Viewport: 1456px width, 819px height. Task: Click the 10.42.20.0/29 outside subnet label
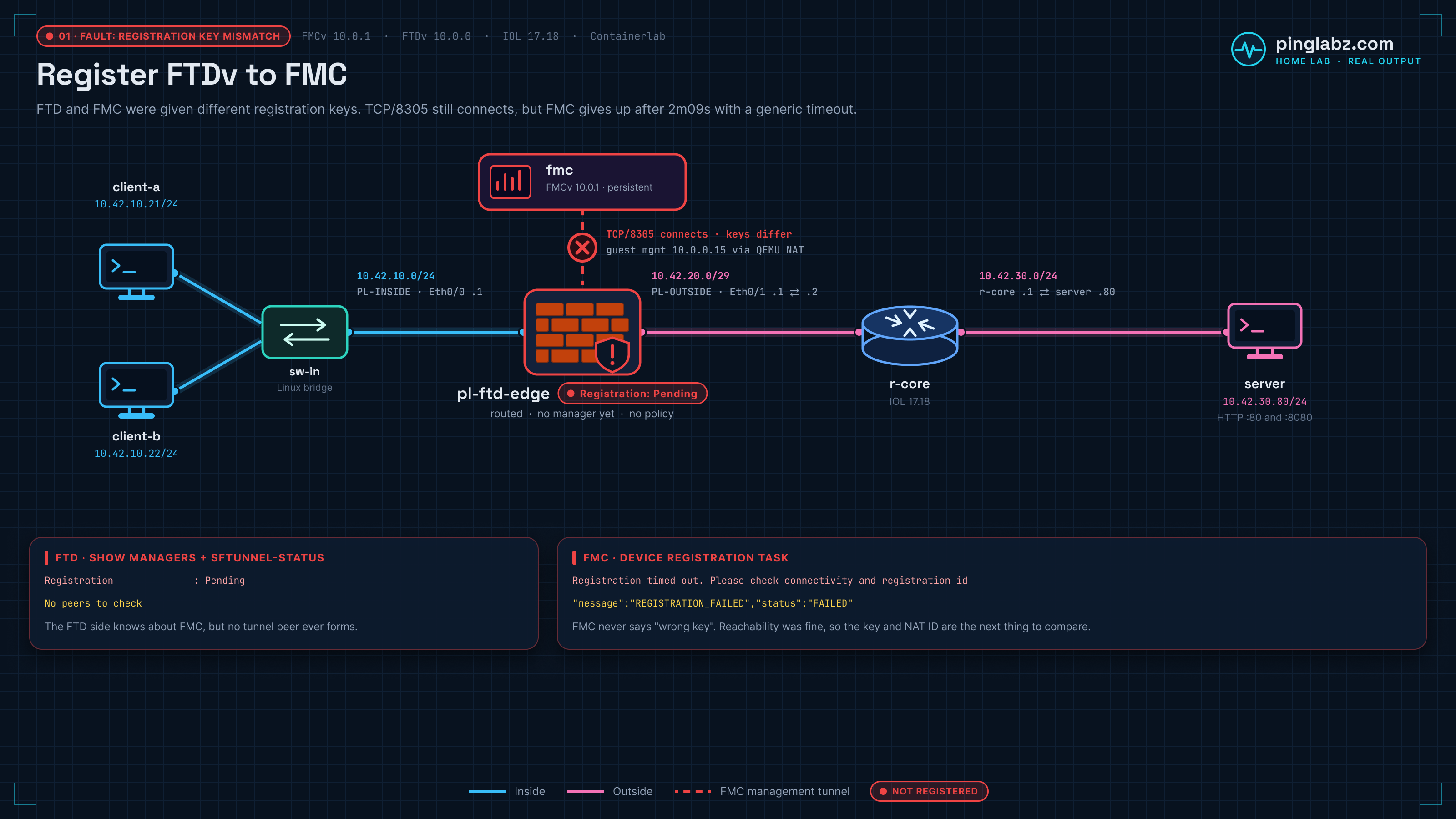click(690, 276)
